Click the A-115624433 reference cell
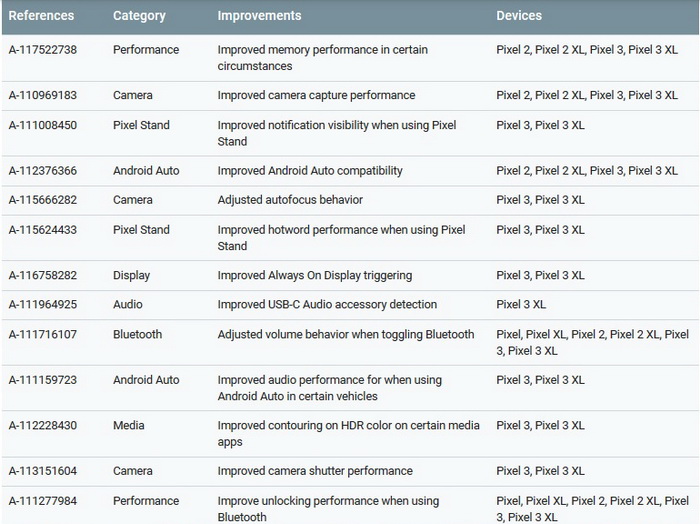The width and height of the screenshot is (700, 524). [43, 229]
